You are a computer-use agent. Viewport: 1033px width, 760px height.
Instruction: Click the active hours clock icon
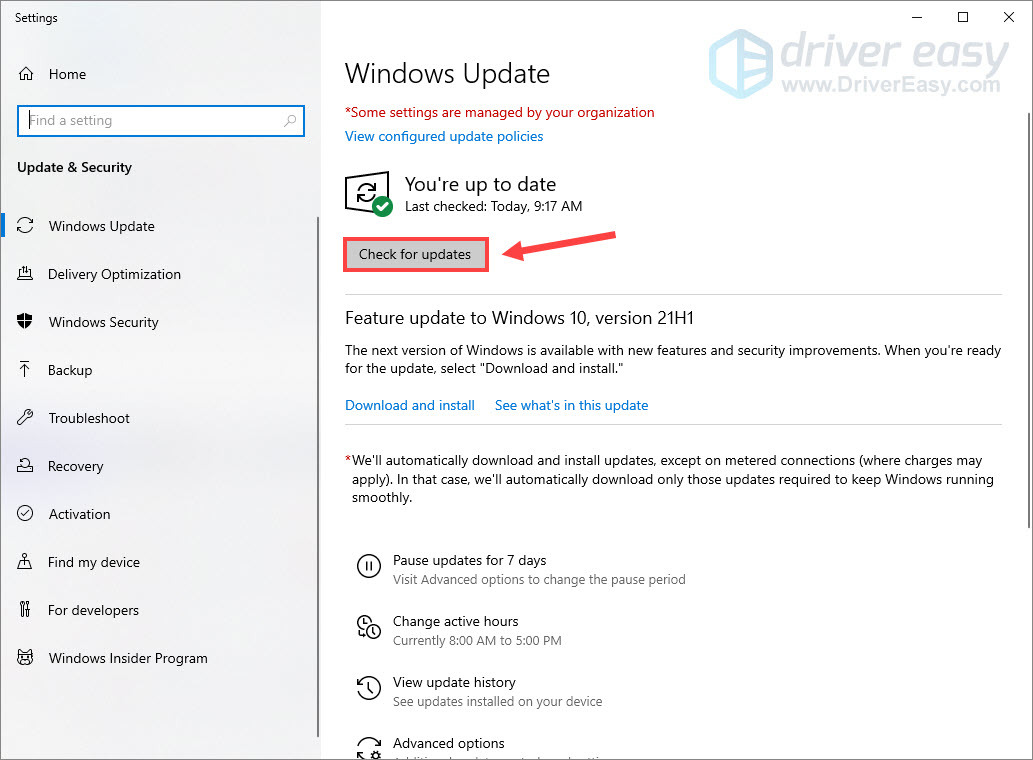coord(368,627)
